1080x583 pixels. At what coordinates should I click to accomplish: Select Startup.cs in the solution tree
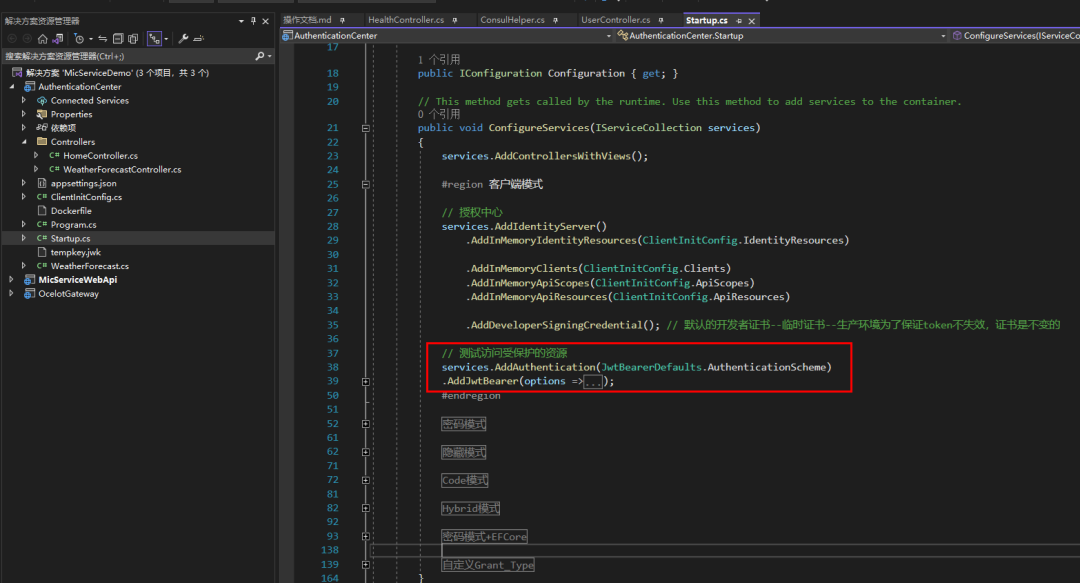point(70,238)
